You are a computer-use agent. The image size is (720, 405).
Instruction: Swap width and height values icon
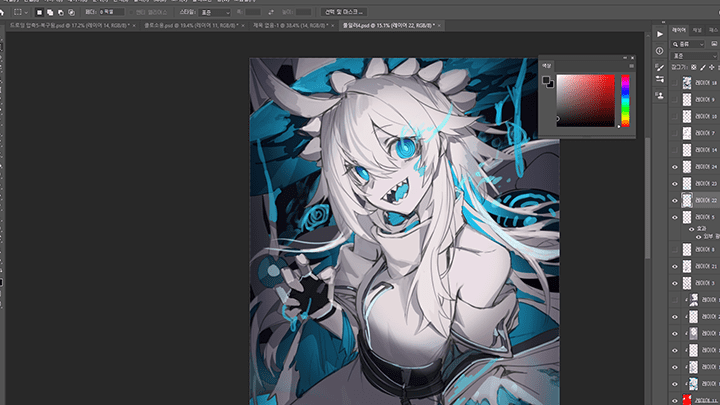tap(271, 12)
